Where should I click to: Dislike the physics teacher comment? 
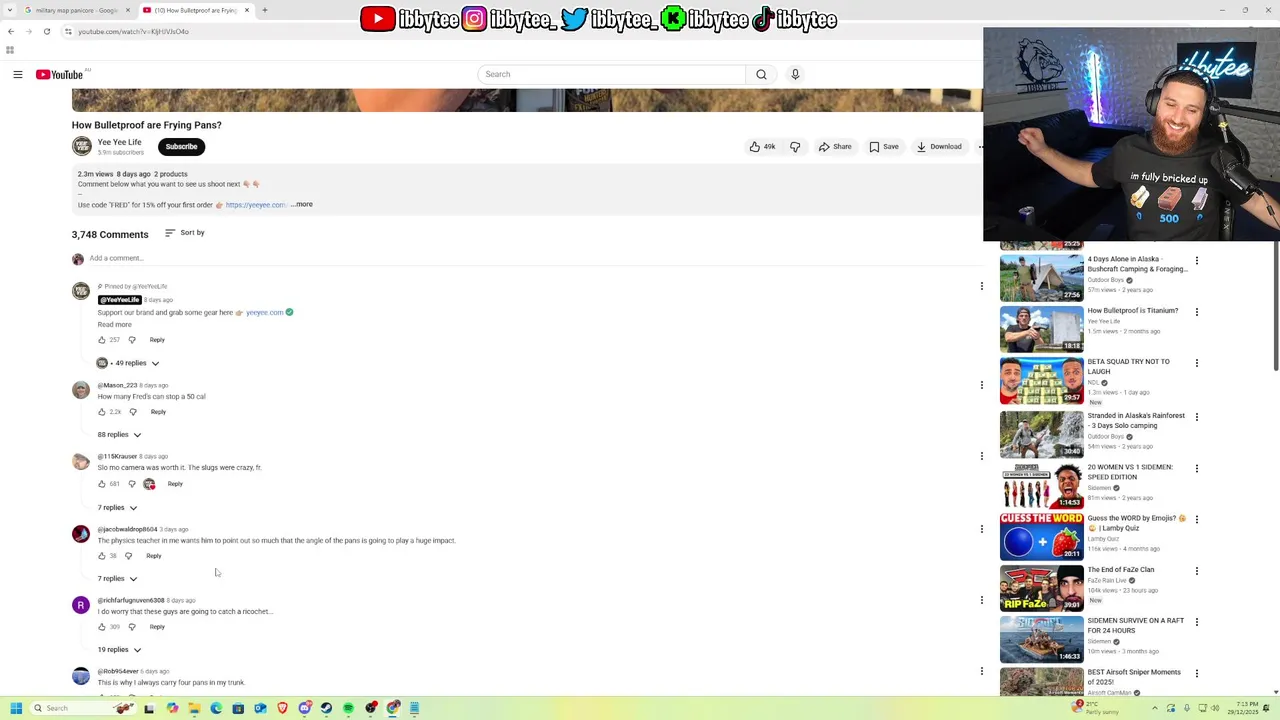coord(128,556)
